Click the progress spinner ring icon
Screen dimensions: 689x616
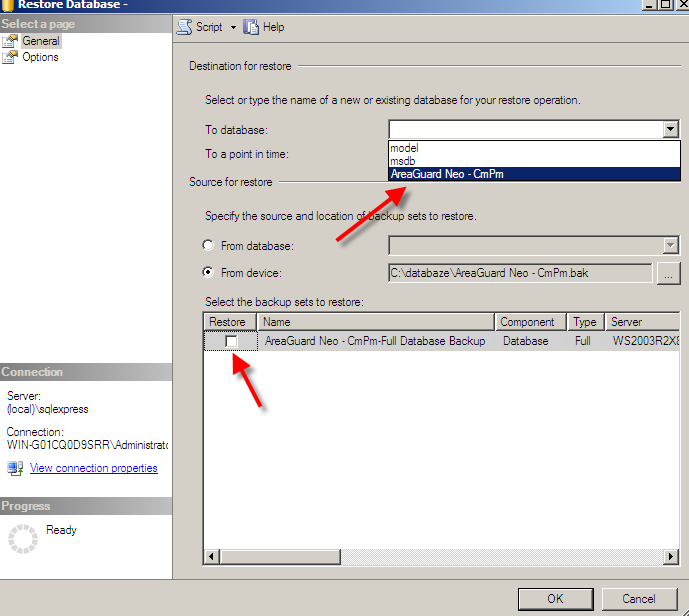(23, 539)
